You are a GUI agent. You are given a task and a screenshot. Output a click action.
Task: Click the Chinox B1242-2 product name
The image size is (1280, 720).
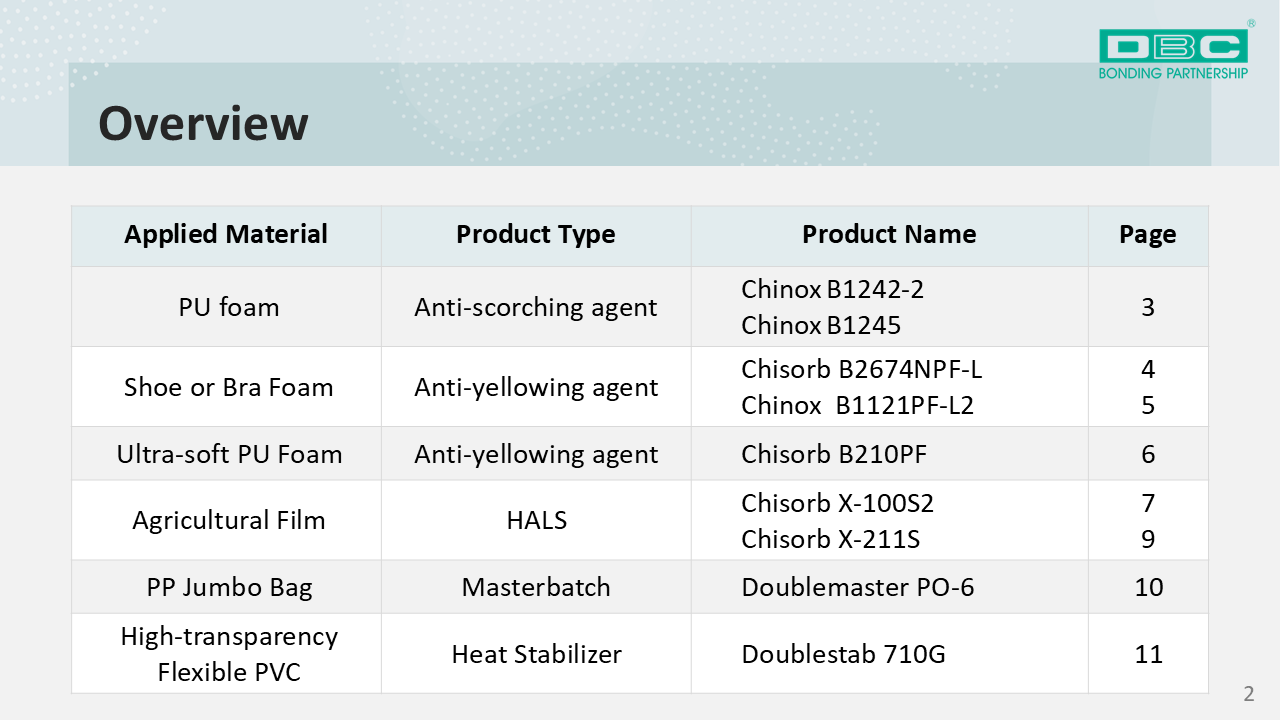tap(832, 290)
